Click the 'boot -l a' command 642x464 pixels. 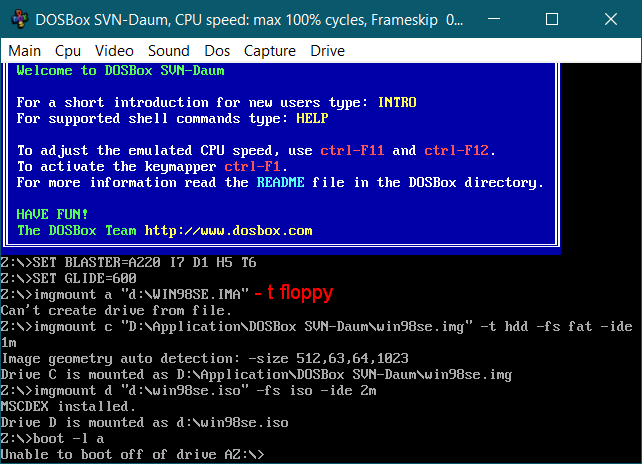68,438
